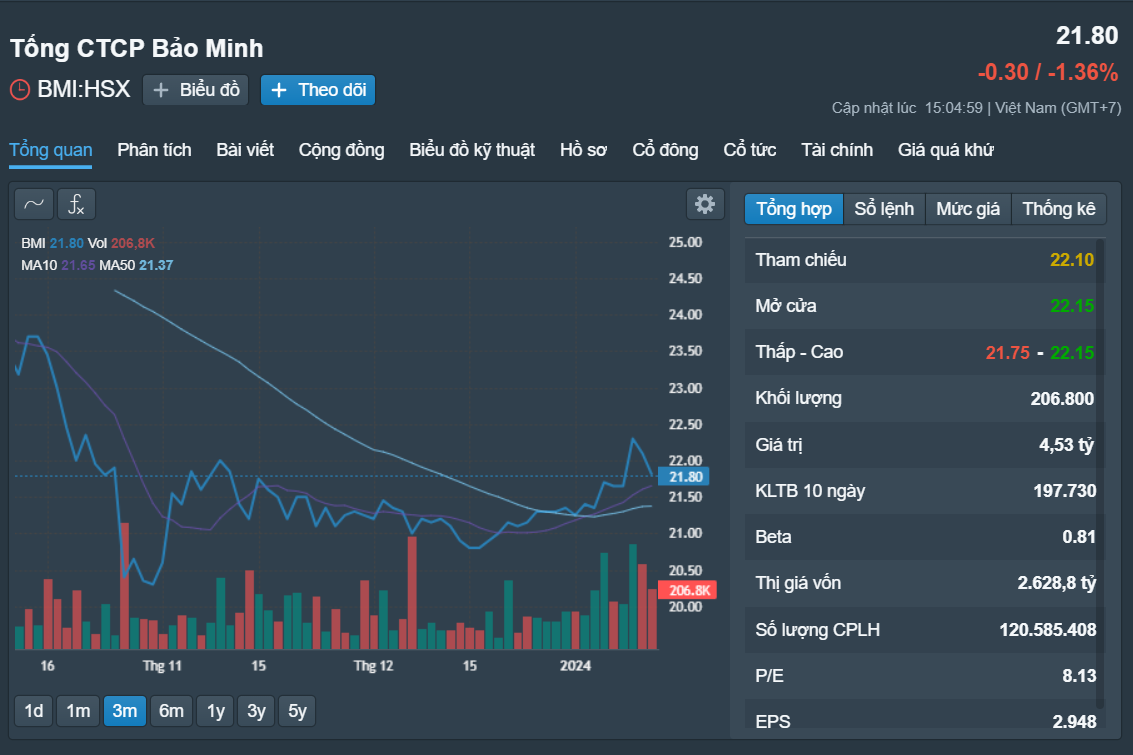Click the P/E value 8.13
The height and width of the screenshot is (755, 1133).
tap(1079, 676)
